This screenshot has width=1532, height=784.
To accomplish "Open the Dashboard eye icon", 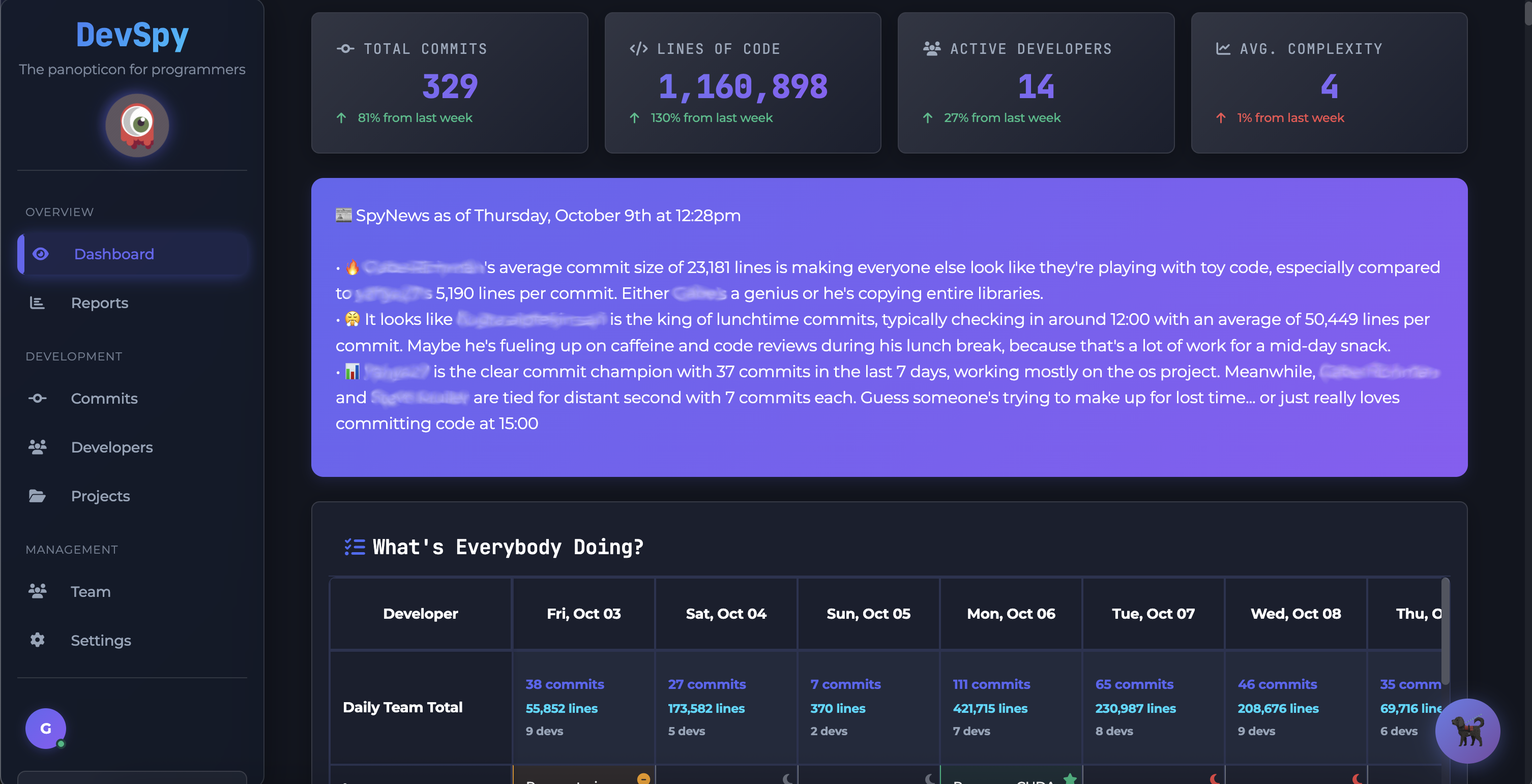I will click(x=41, y=254).
